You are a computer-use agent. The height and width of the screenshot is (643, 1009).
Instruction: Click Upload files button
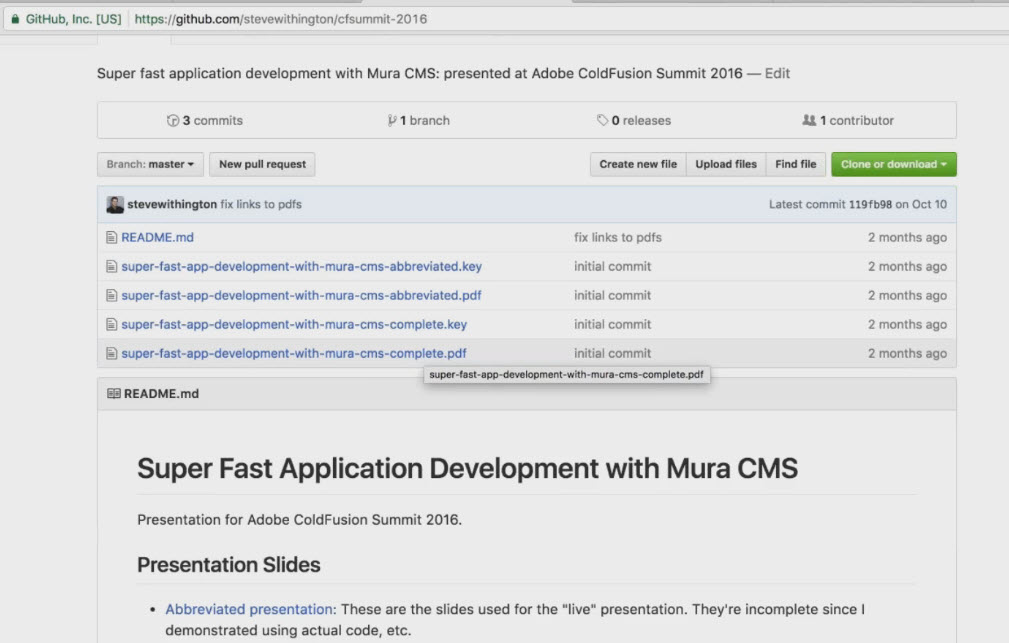click(726, 164)
